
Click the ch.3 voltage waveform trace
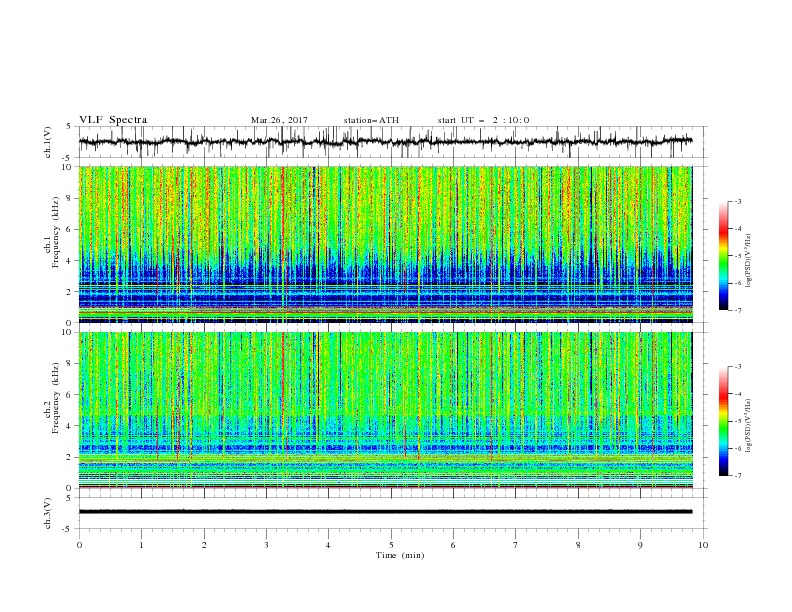385,512
